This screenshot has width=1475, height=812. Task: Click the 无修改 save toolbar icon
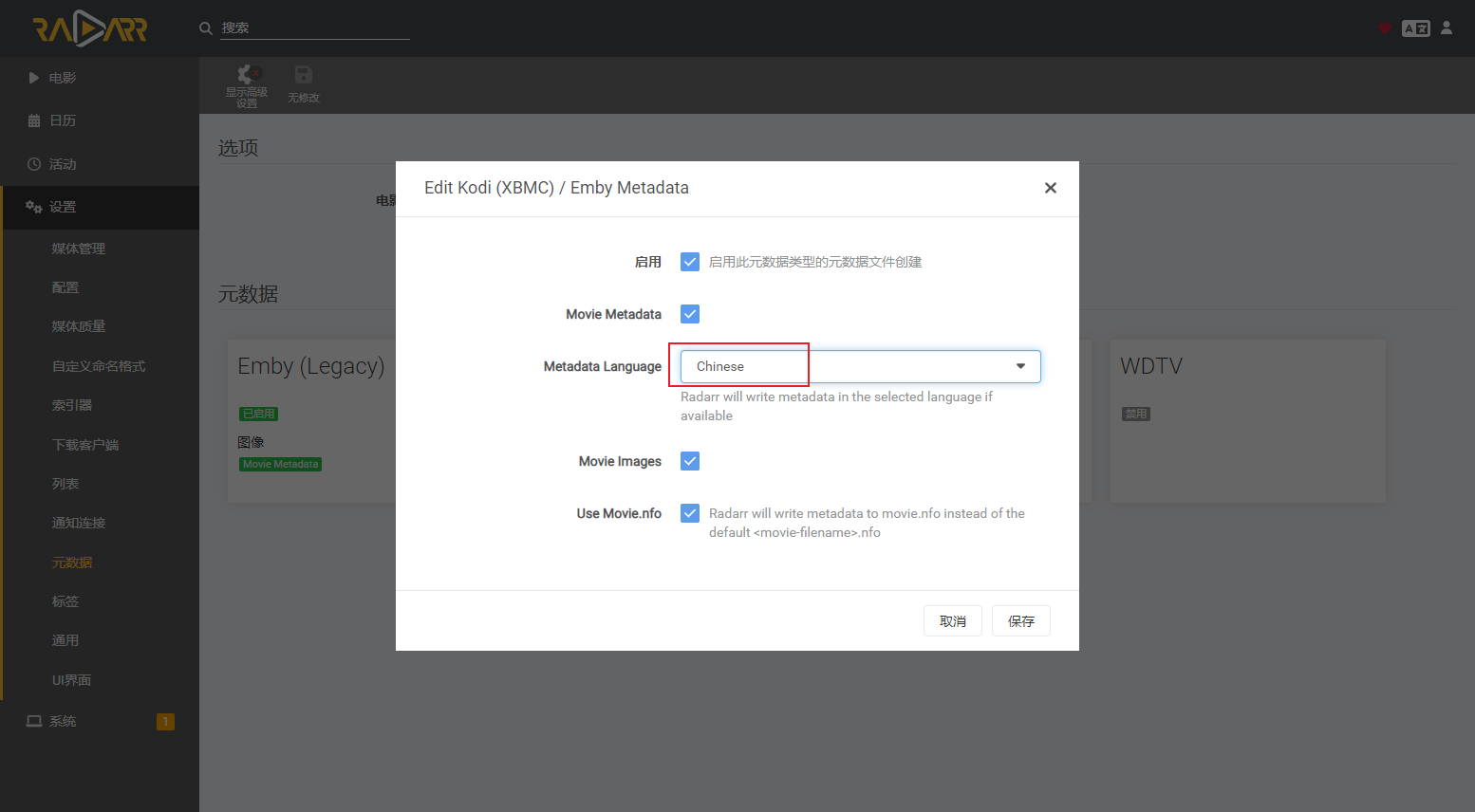click(304, 85)
